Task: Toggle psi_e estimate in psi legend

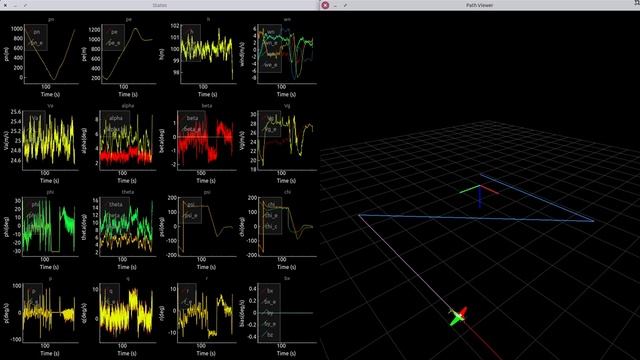Action: click(191, 216)
